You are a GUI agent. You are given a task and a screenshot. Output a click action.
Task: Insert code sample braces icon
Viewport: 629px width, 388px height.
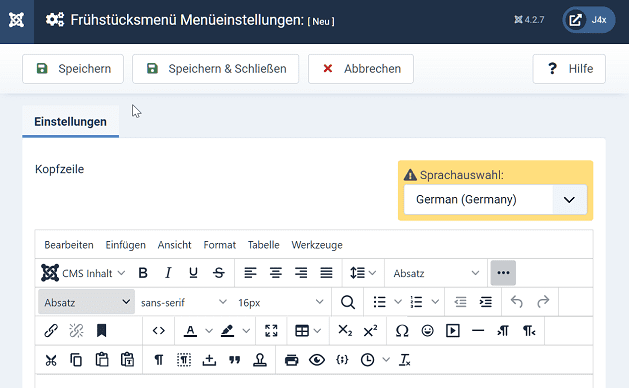click(x=342, y=360)
